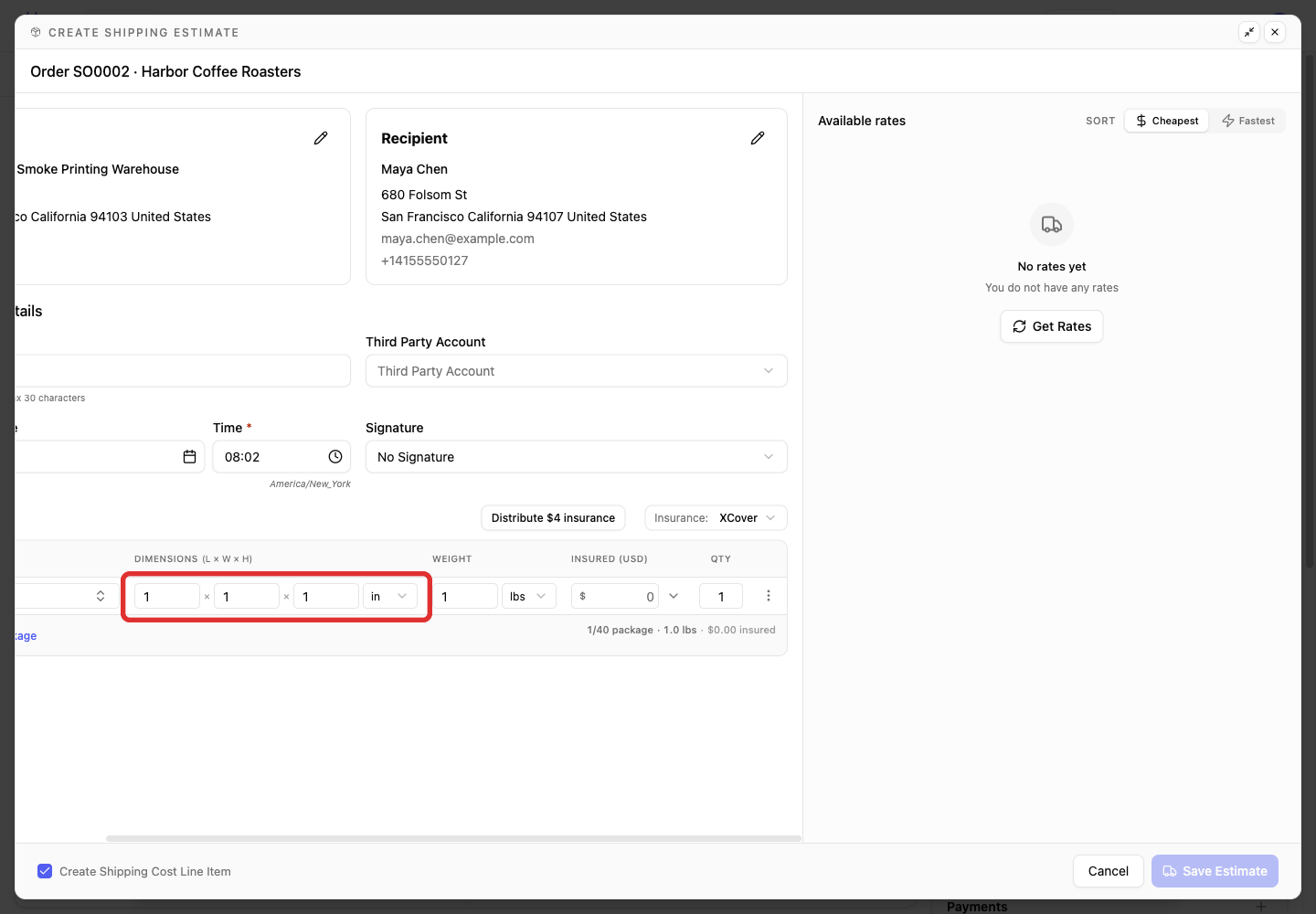Edit the Recipient address

click(x=758, y=138)
